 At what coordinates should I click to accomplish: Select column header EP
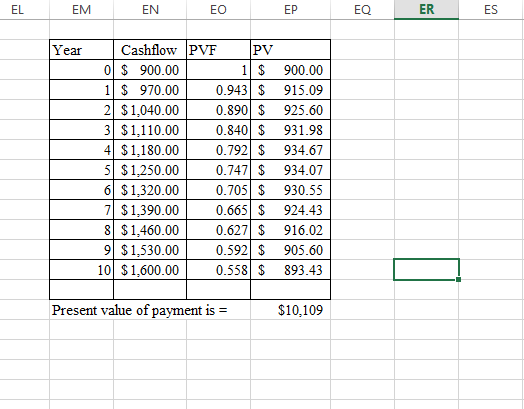pyautogui.click(x=290, y=9)
